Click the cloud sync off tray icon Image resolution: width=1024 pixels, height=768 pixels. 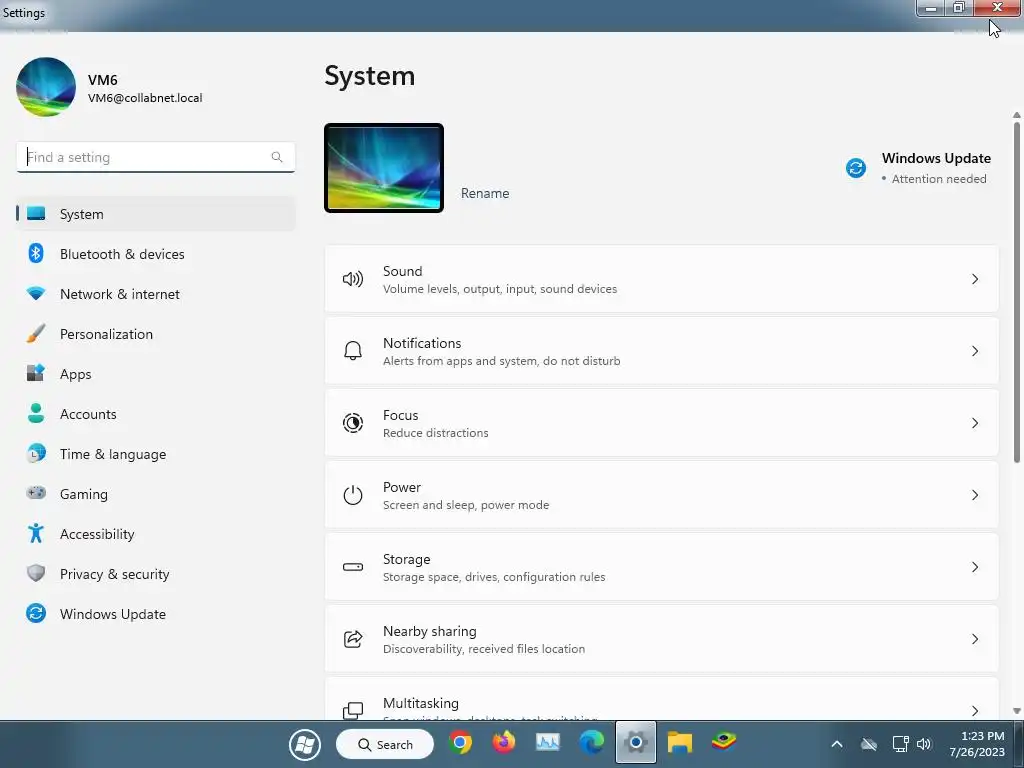869,744
